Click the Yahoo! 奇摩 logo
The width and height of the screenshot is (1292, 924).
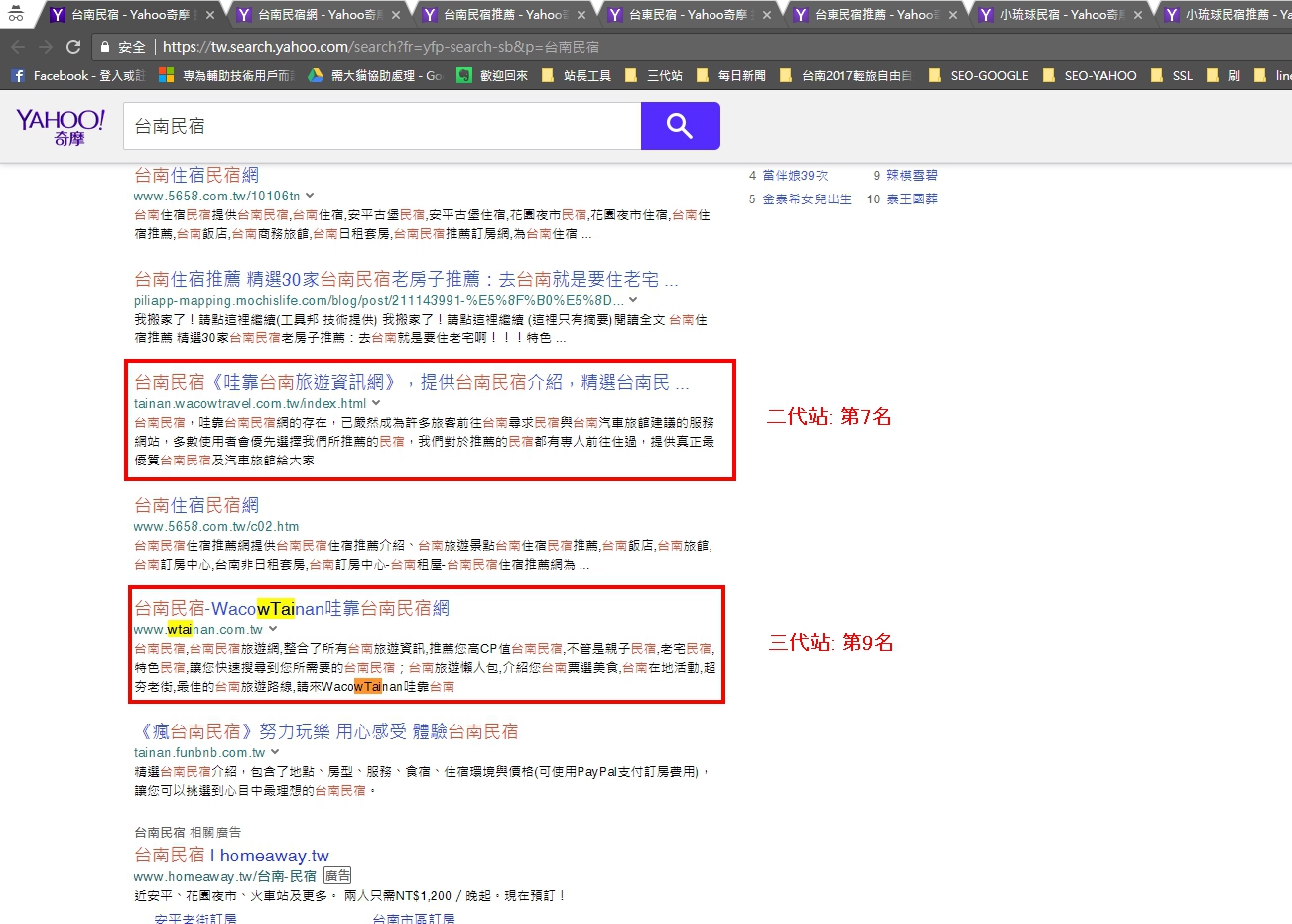tap(61, 127)
